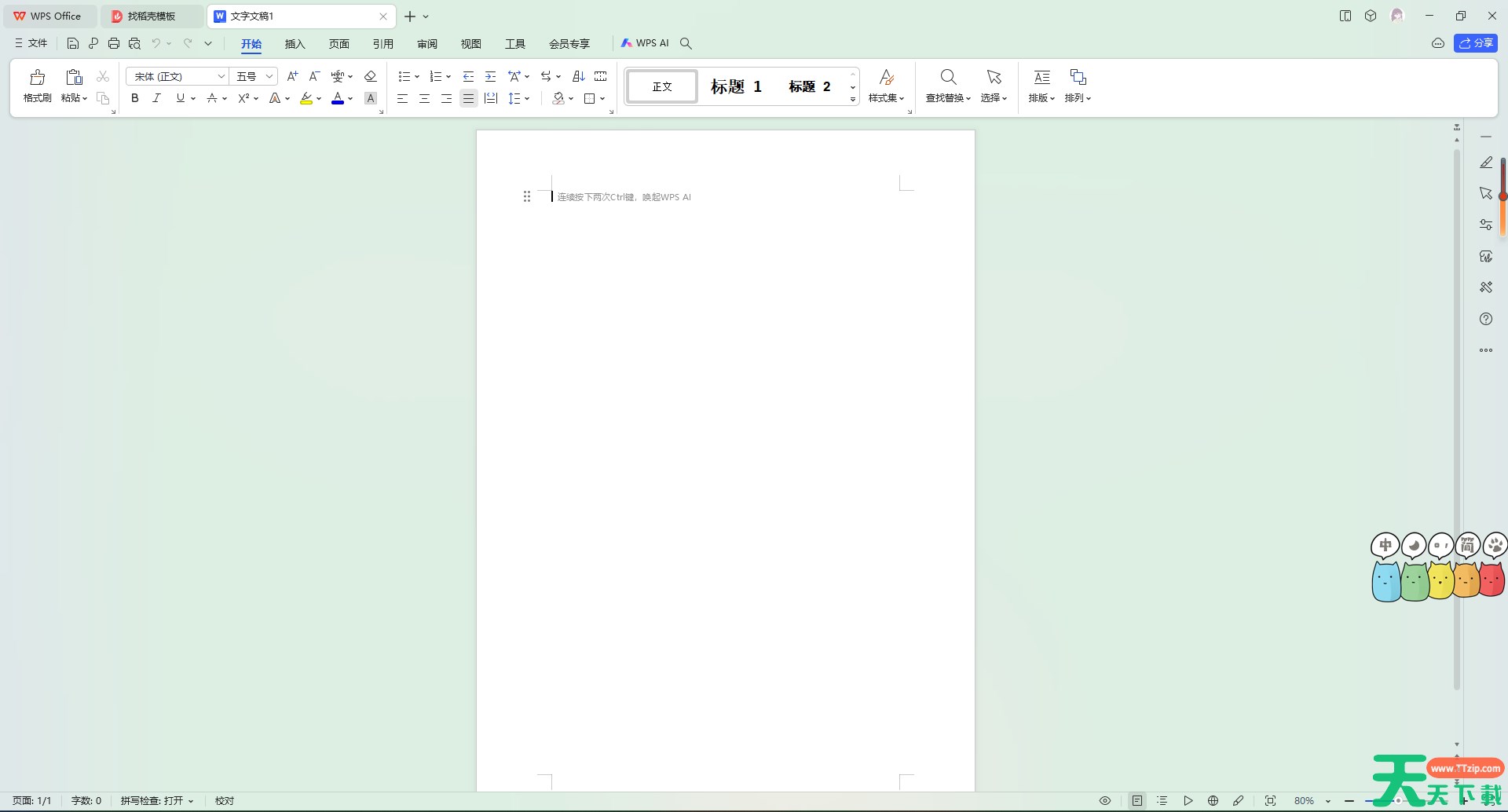Open the print icon in quick toolbar

point(114,43)
